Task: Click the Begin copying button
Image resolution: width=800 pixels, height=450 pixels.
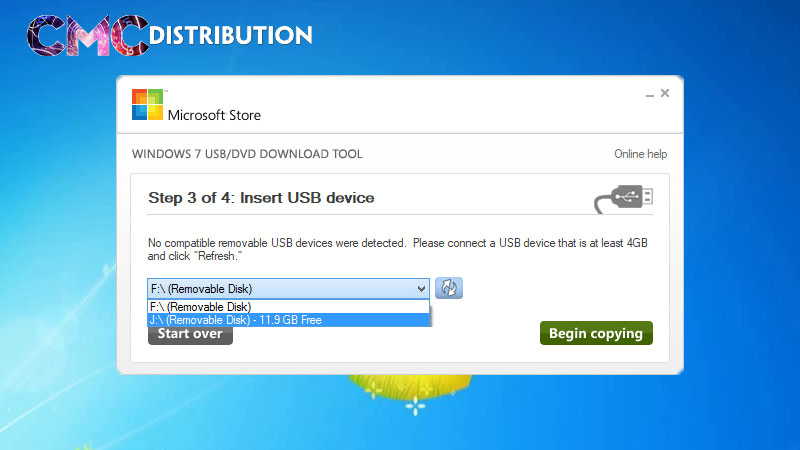Action: 596,333
